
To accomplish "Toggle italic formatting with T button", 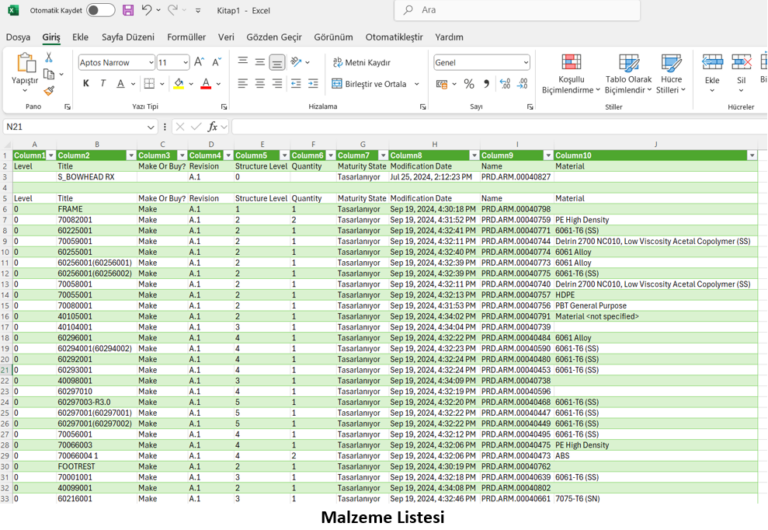I will click(x=103, y=84).
